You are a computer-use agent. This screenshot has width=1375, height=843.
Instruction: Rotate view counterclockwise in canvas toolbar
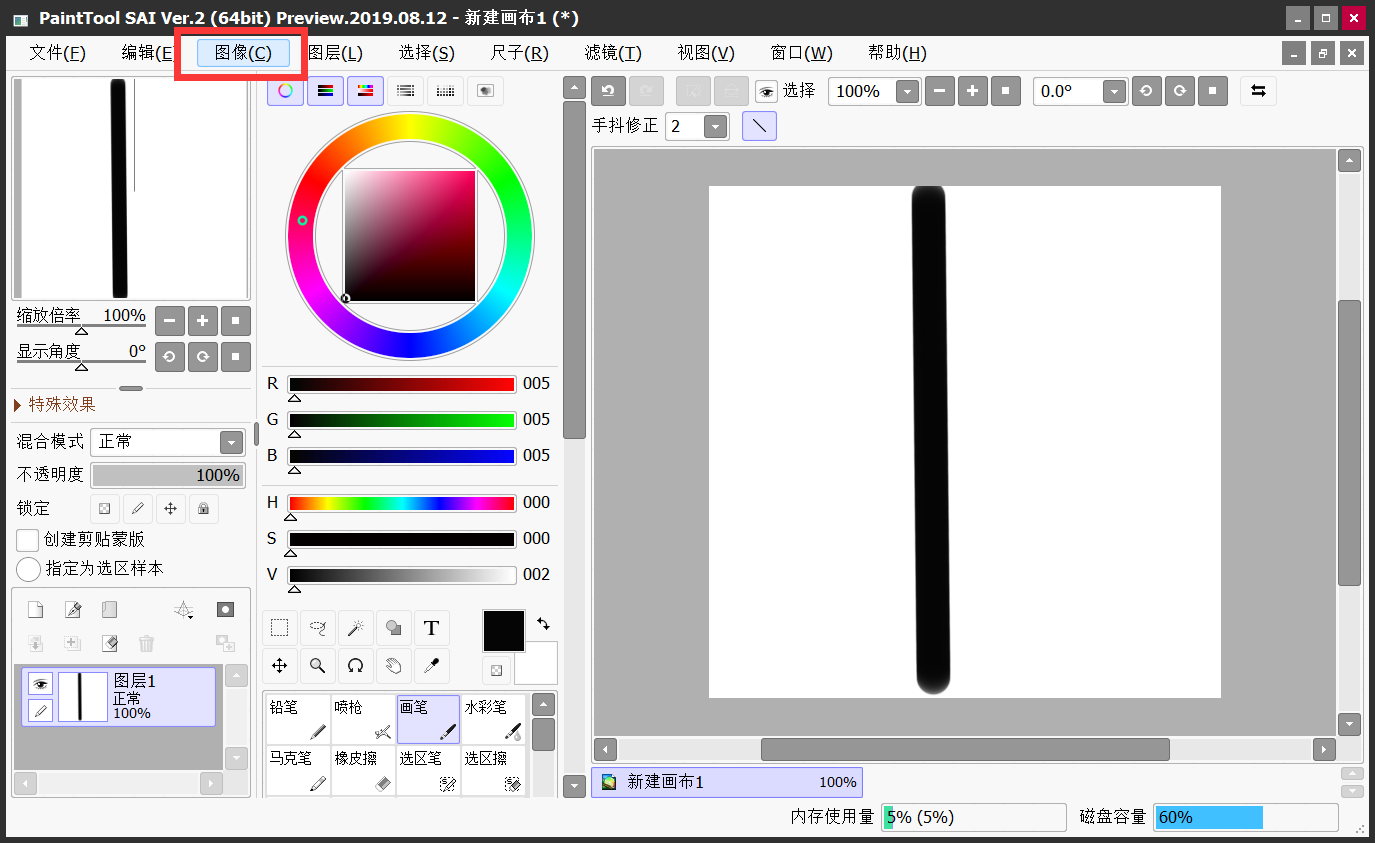pos(1146,91)
